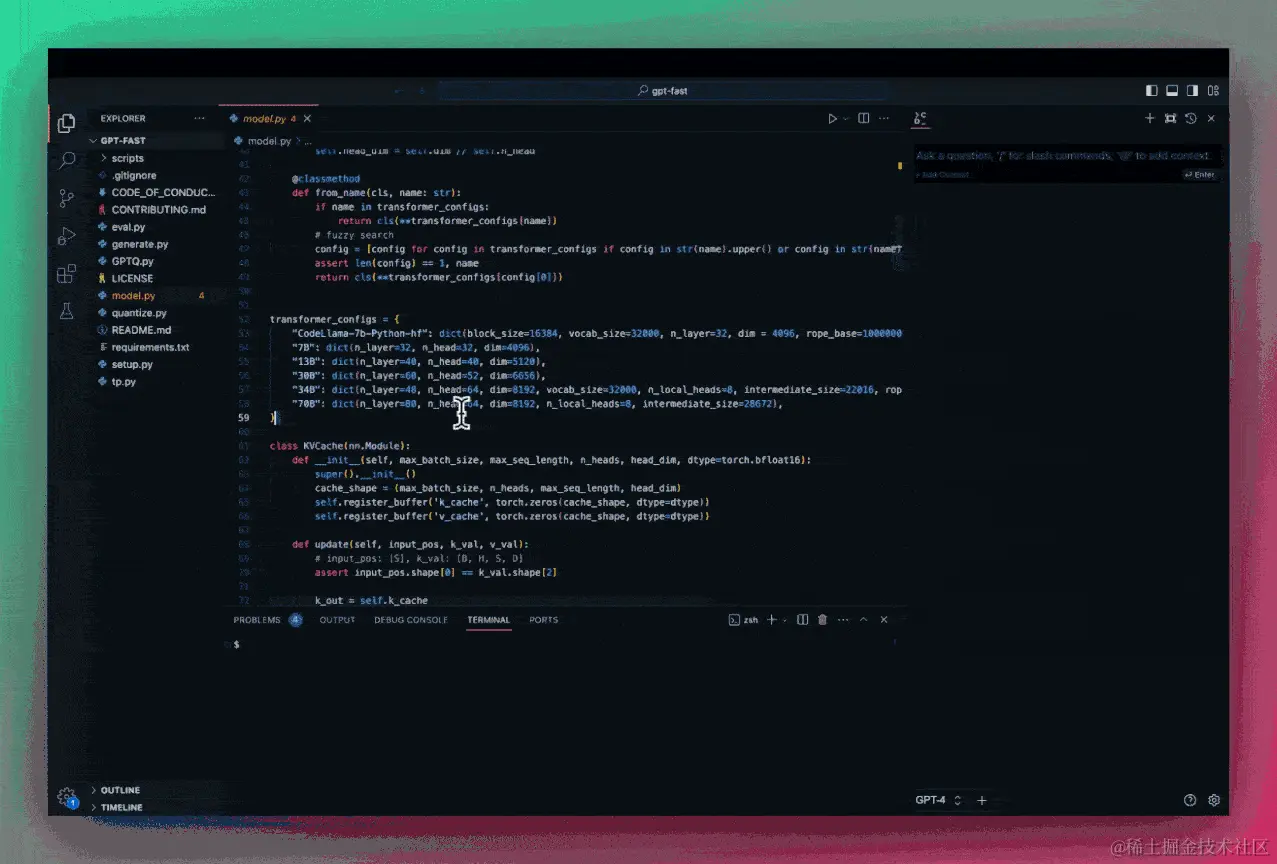Open the Run and Debug view

coord(66,236)
